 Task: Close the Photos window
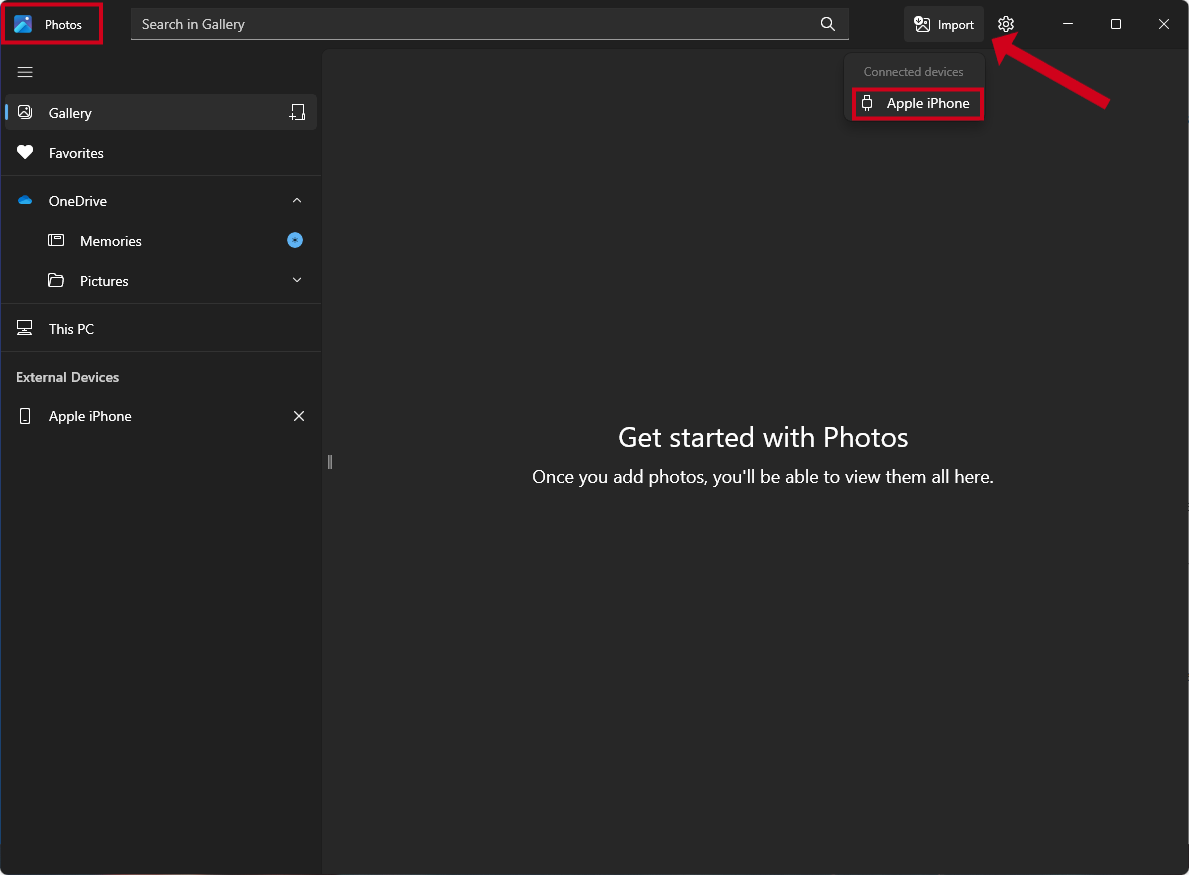coord(1164,24)
